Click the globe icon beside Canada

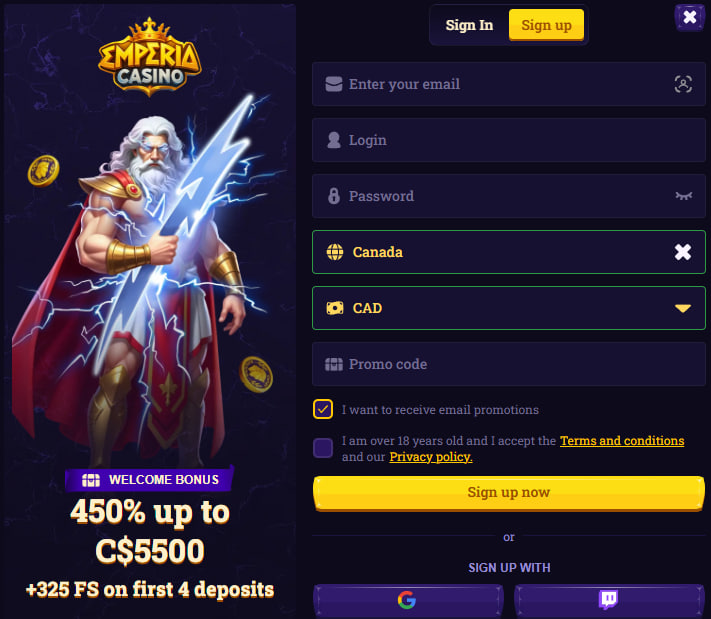click(x=335, y=252)
